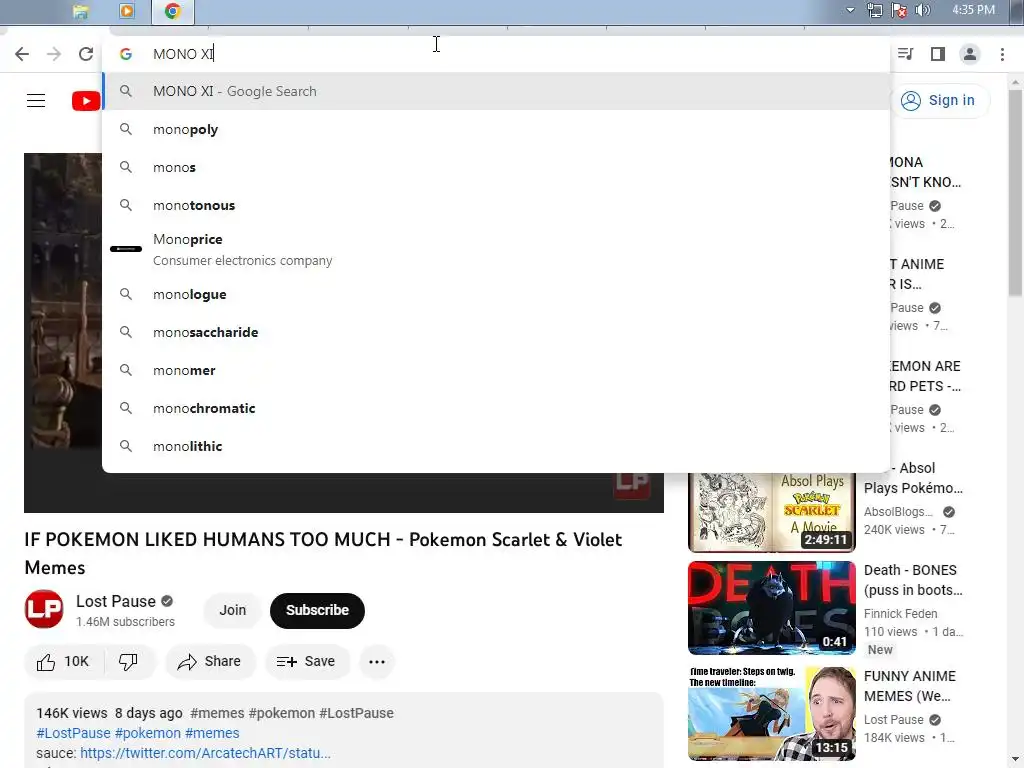
Task: Switch to Chrome in the taskbar
Action: tap(172, 11)
